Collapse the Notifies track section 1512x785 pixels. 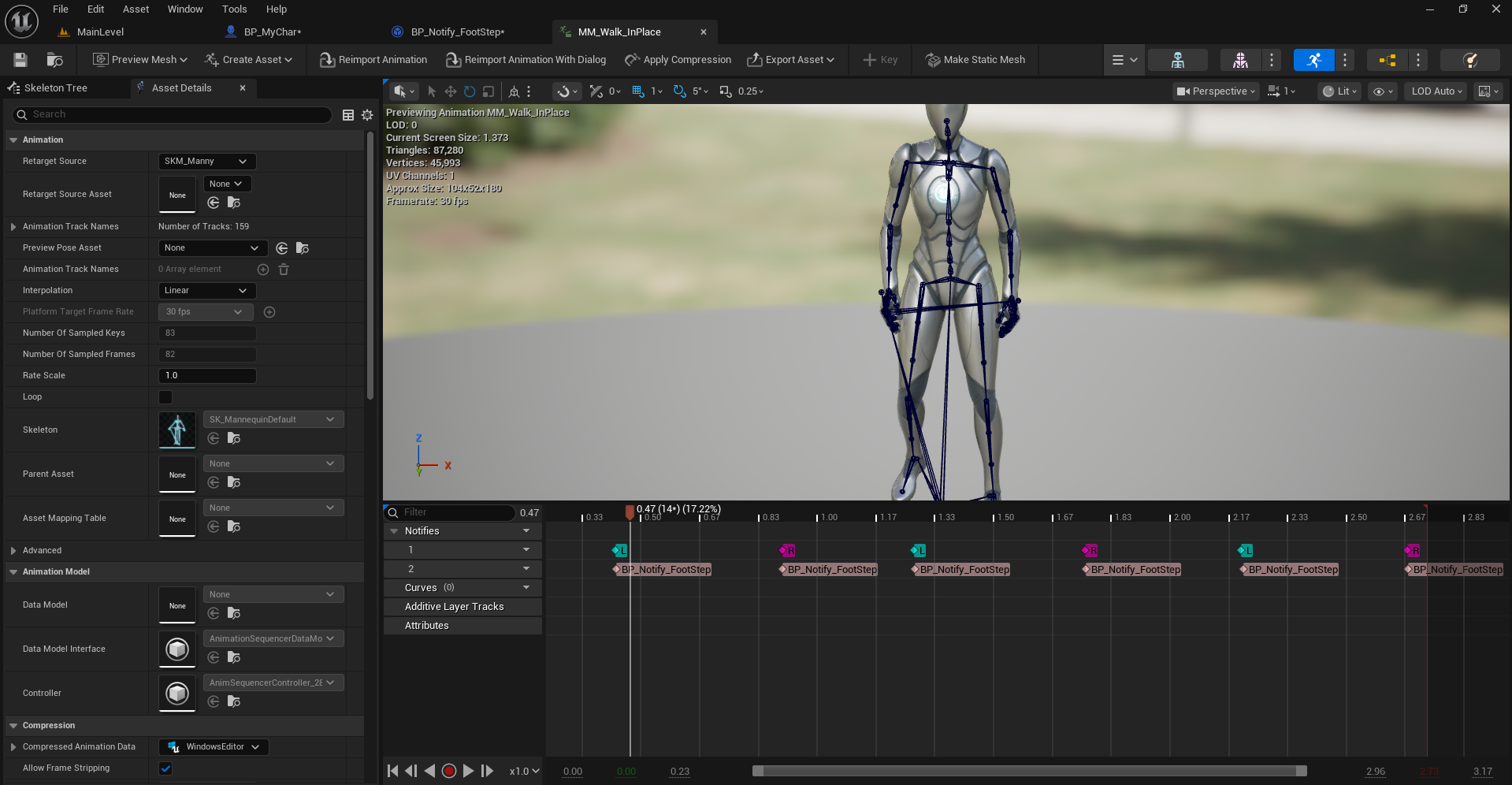pyautogui.click(x=395, y=531)
